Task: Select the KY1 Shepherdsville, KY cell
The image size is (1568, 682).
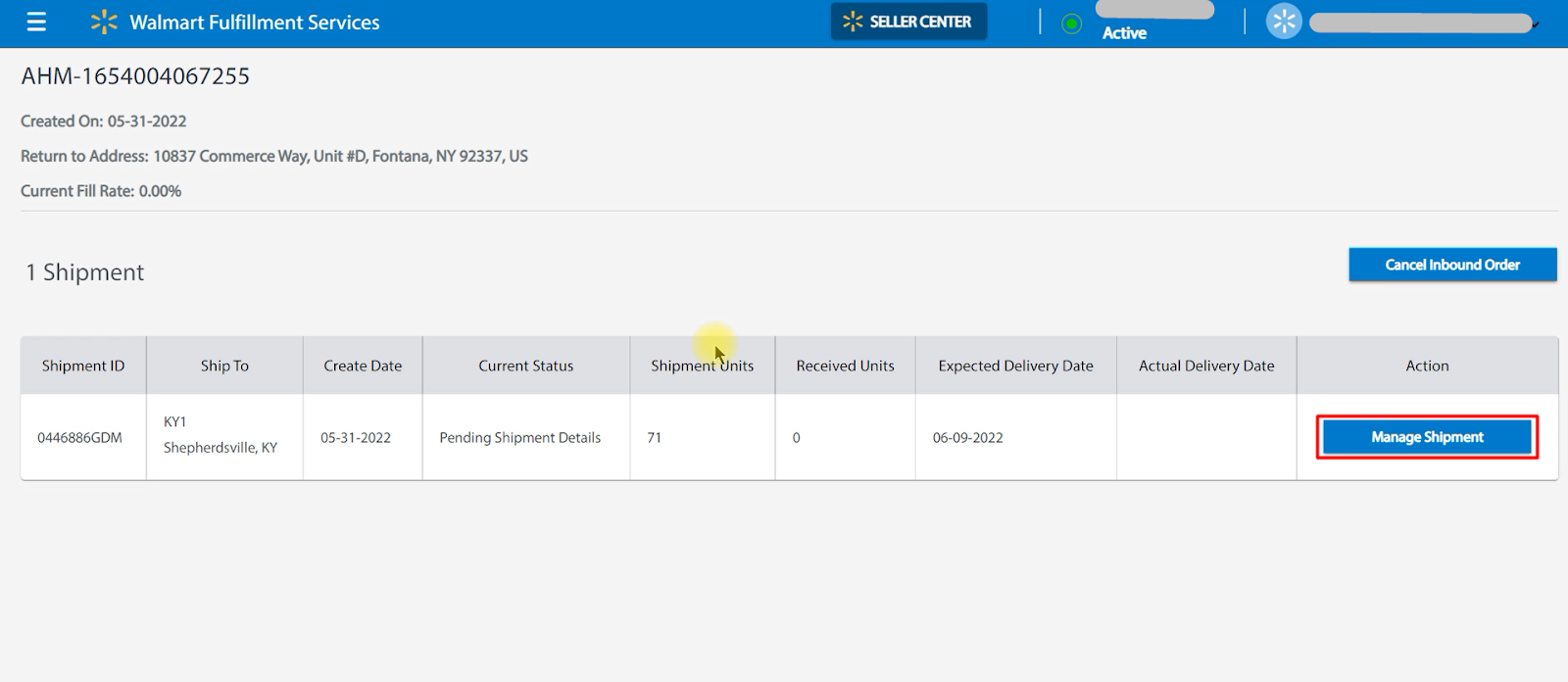Action: pos(224,437)
